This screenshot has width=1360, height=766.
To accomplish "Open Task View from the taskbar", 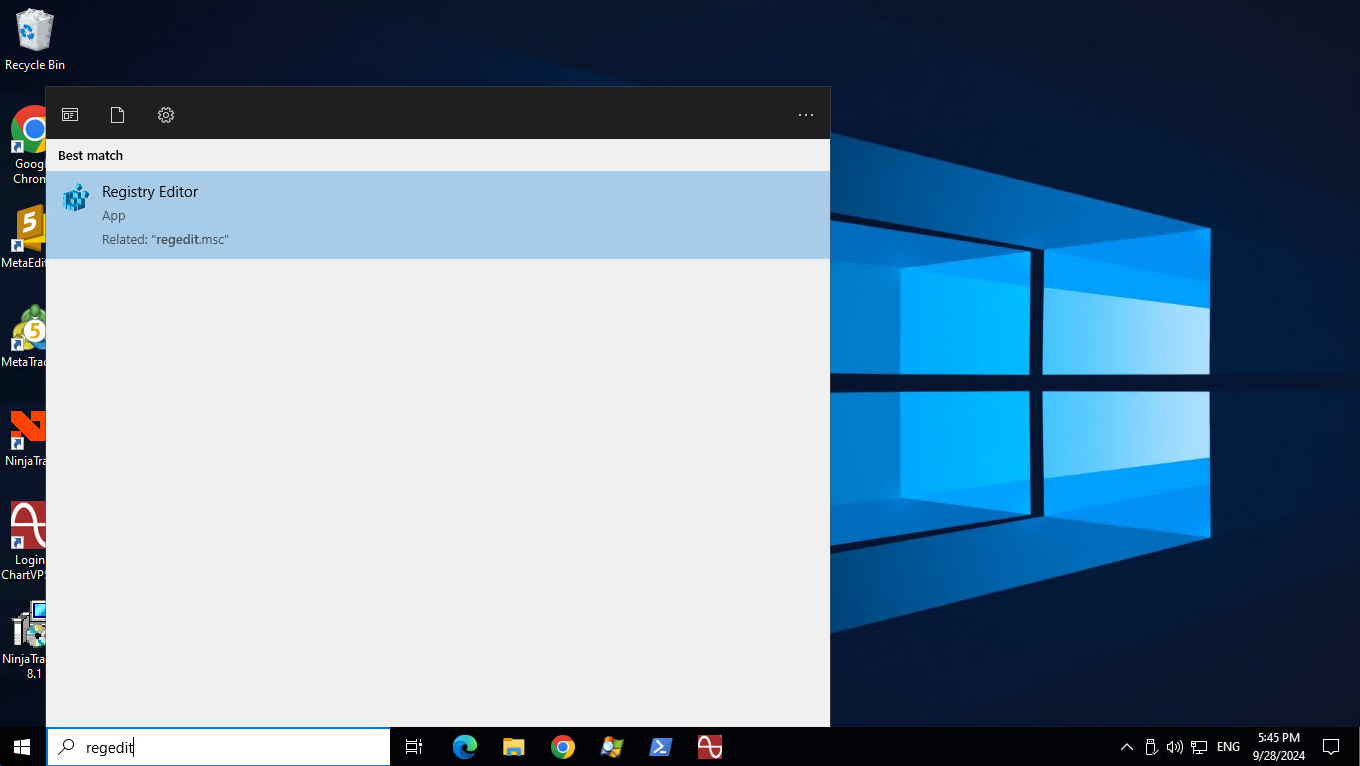I will pos(414,747).
